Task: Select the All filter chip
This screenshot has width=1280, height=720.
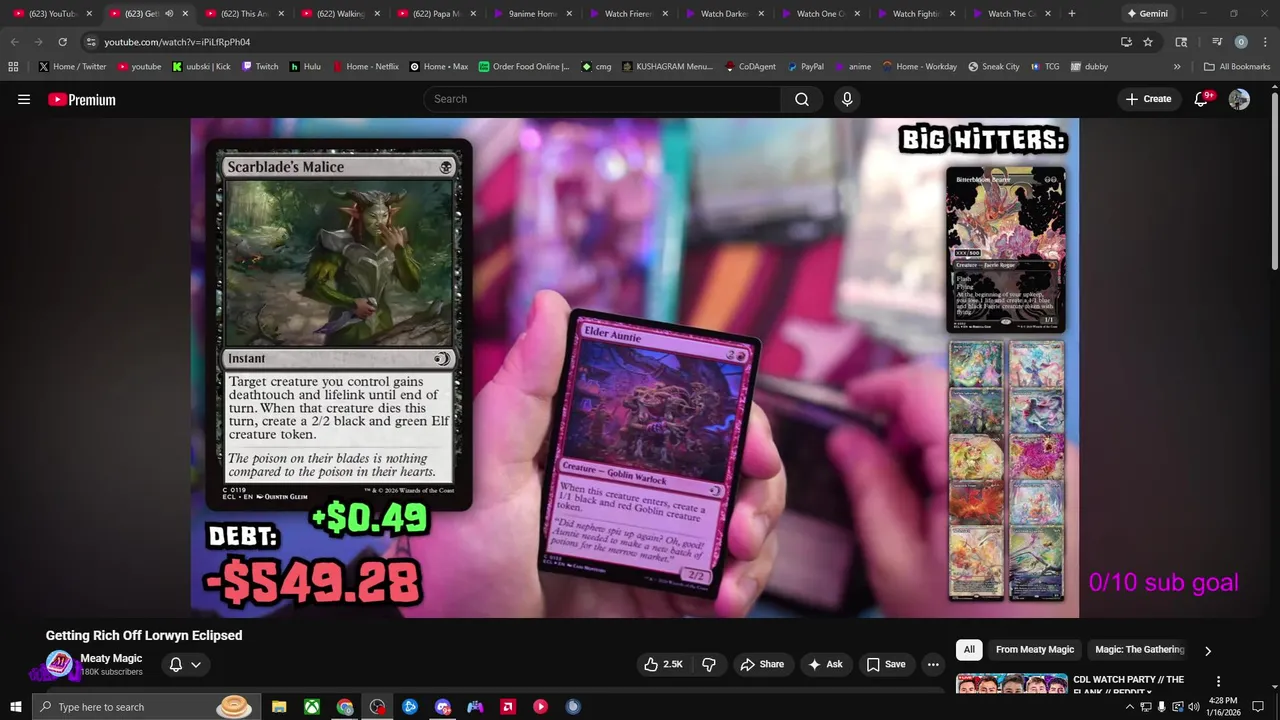Action: 969,650
